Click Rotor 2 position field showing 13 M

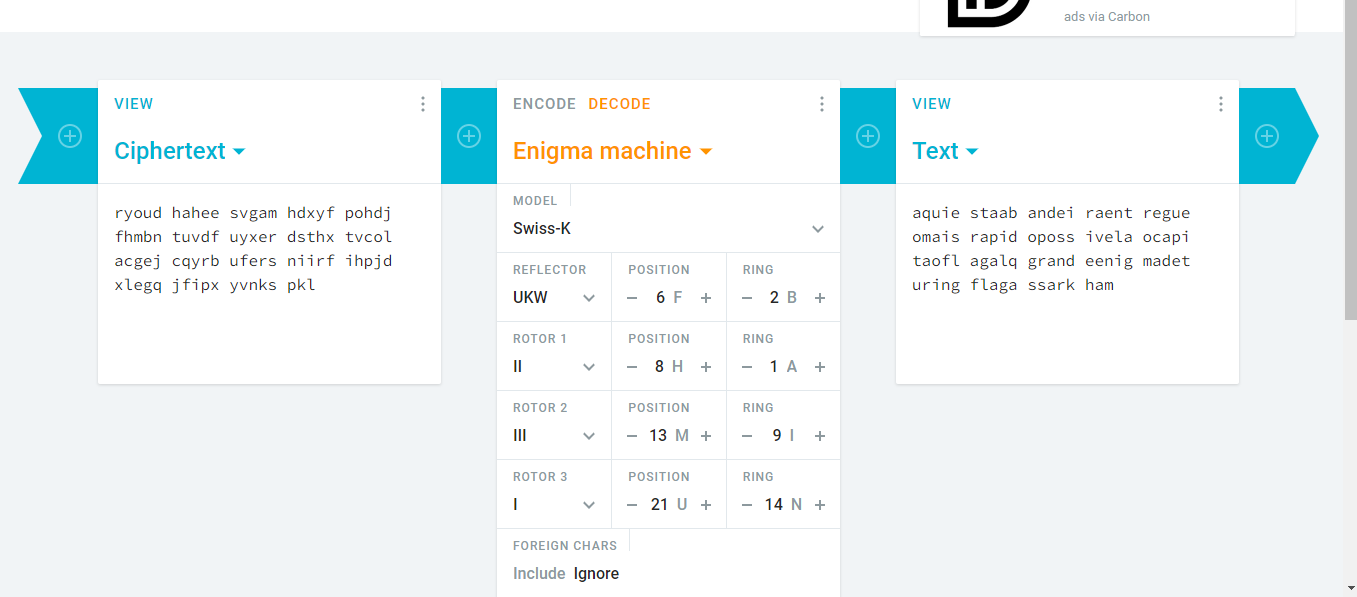669,436
